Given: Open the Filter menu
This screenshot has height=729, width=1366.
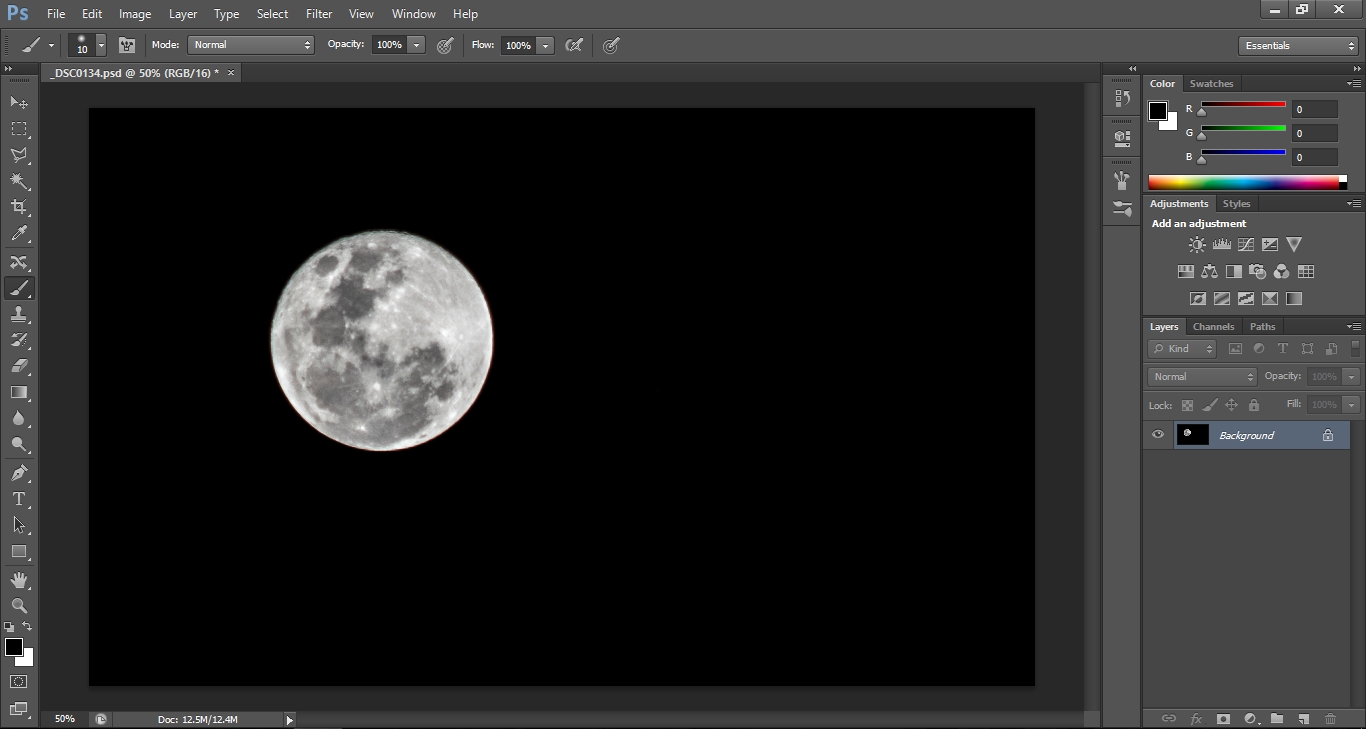Looking at the screenshot, I should click(x=318, y=13).
